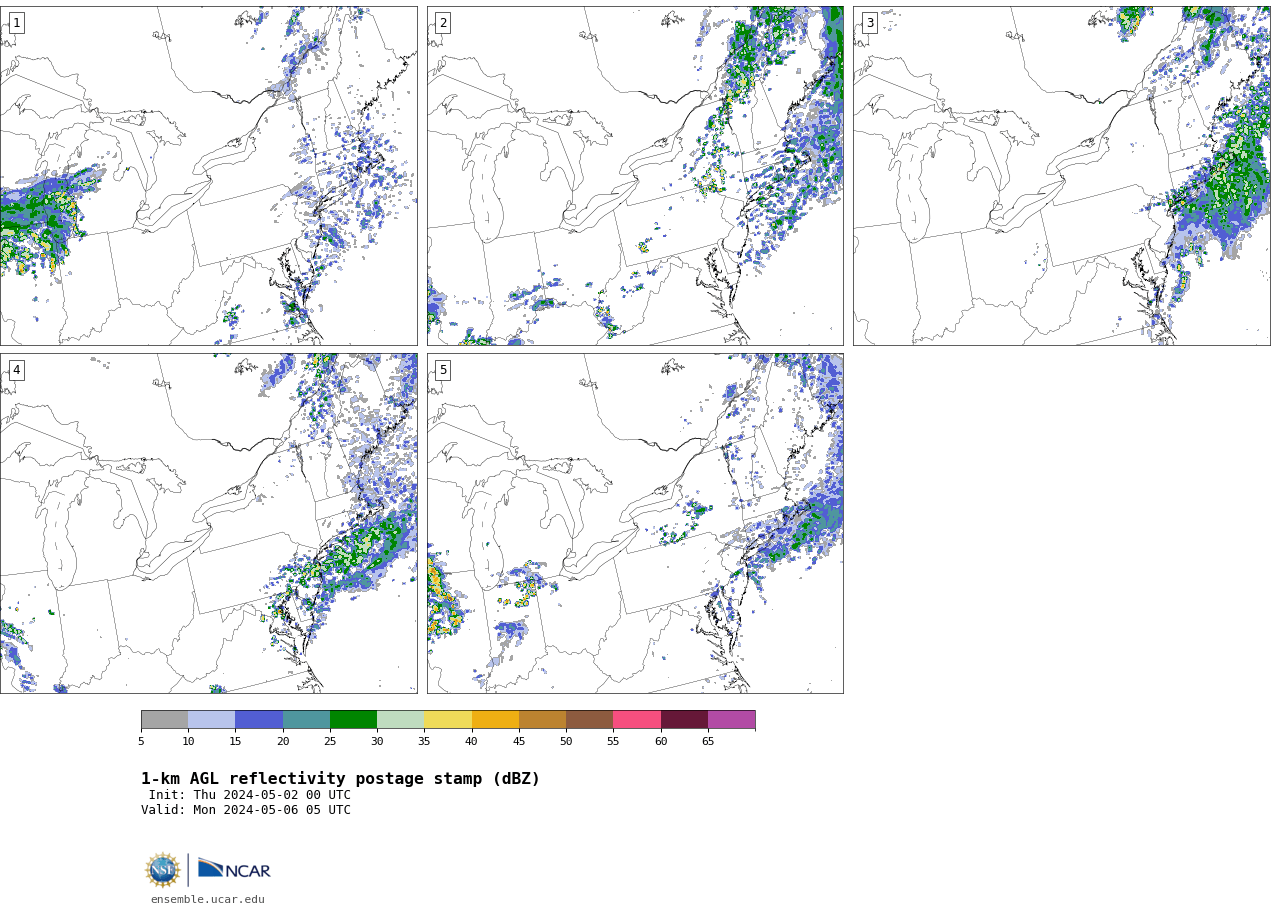Screen dimensions: 1280x910
Task: Click the pink 55-60 dBZ swatch
Action: tap(637, 720)
